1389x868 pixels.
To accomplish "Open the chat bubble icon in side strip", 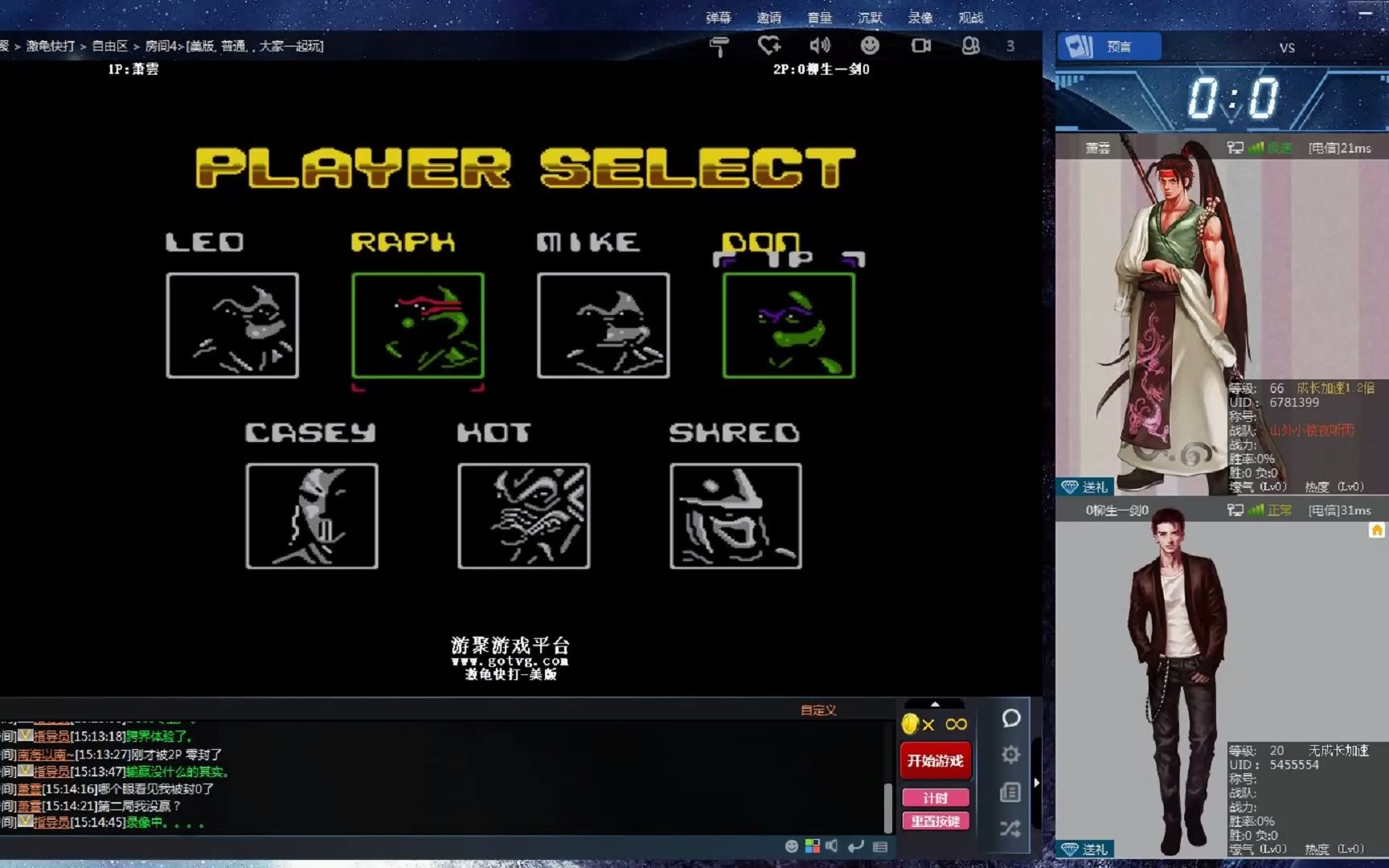I will (x=1011, y=719).
